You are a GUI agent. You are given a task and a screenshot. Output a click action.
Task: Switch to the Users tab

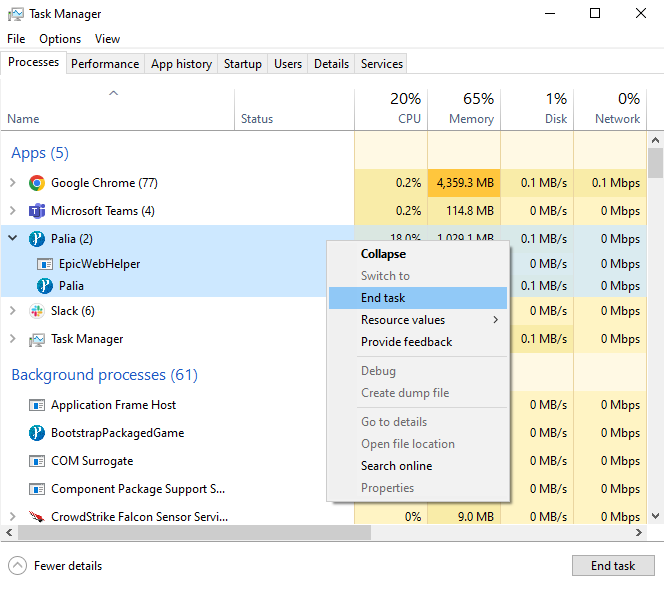coord(288,64)
